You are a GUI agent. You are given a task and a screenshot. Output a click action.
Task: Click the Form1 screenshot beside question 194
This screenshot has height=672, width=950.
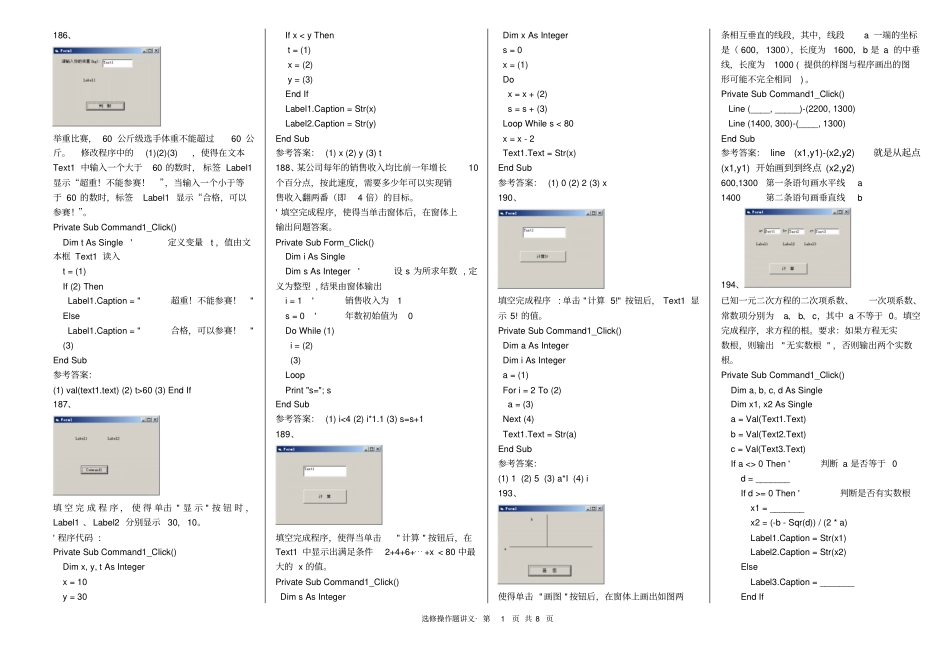coord(797,248)
